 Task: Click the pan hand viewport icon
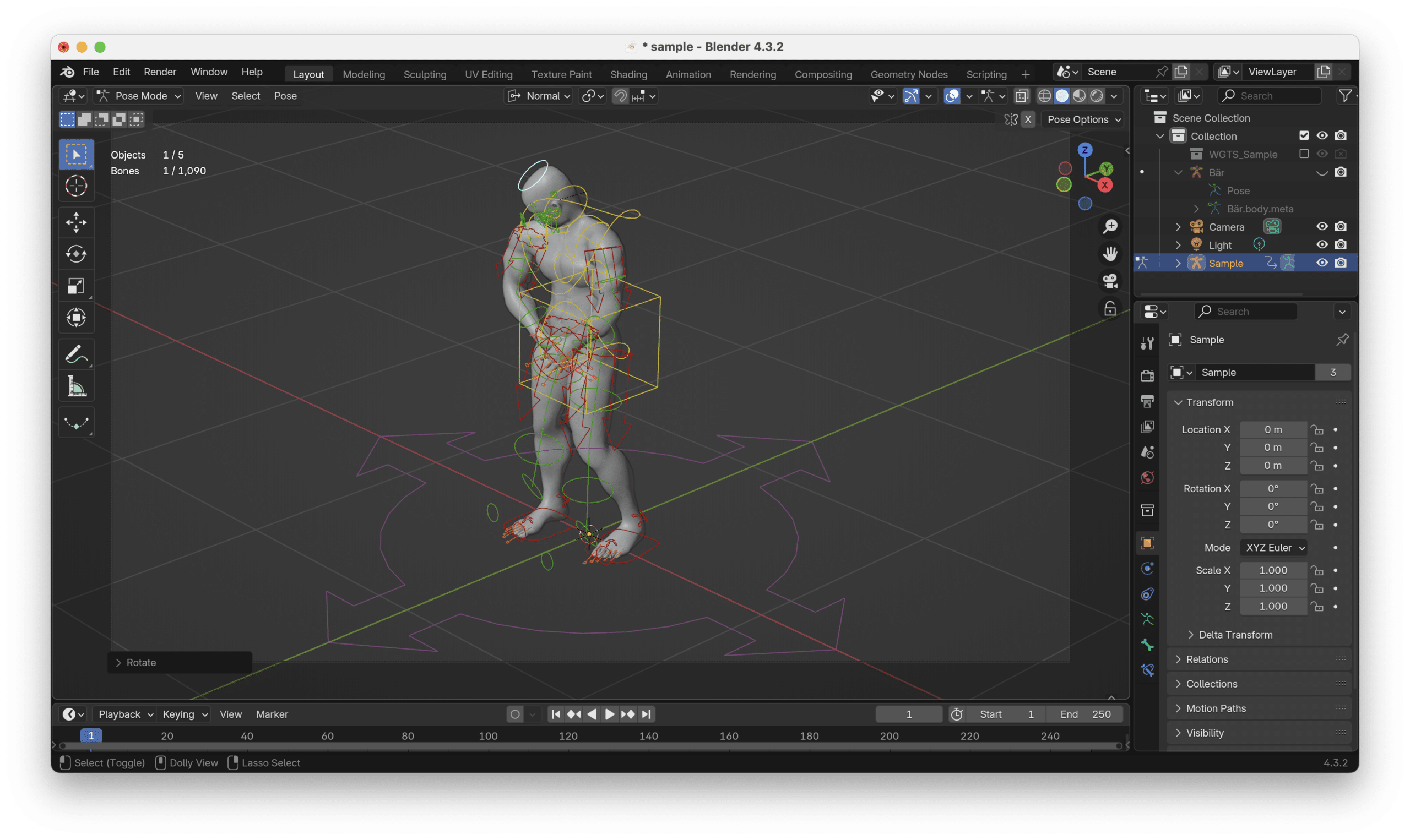(x=1110, y=254)
